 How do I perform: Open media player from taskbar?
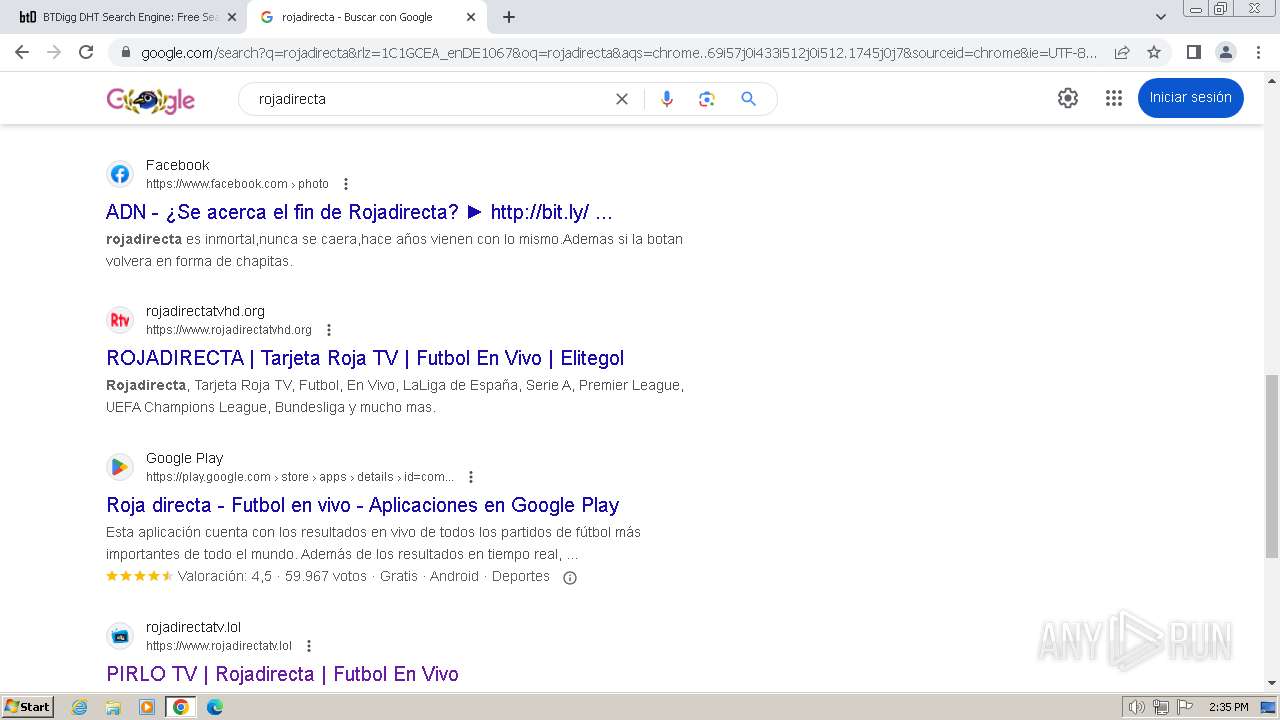[x=147, y=707]
